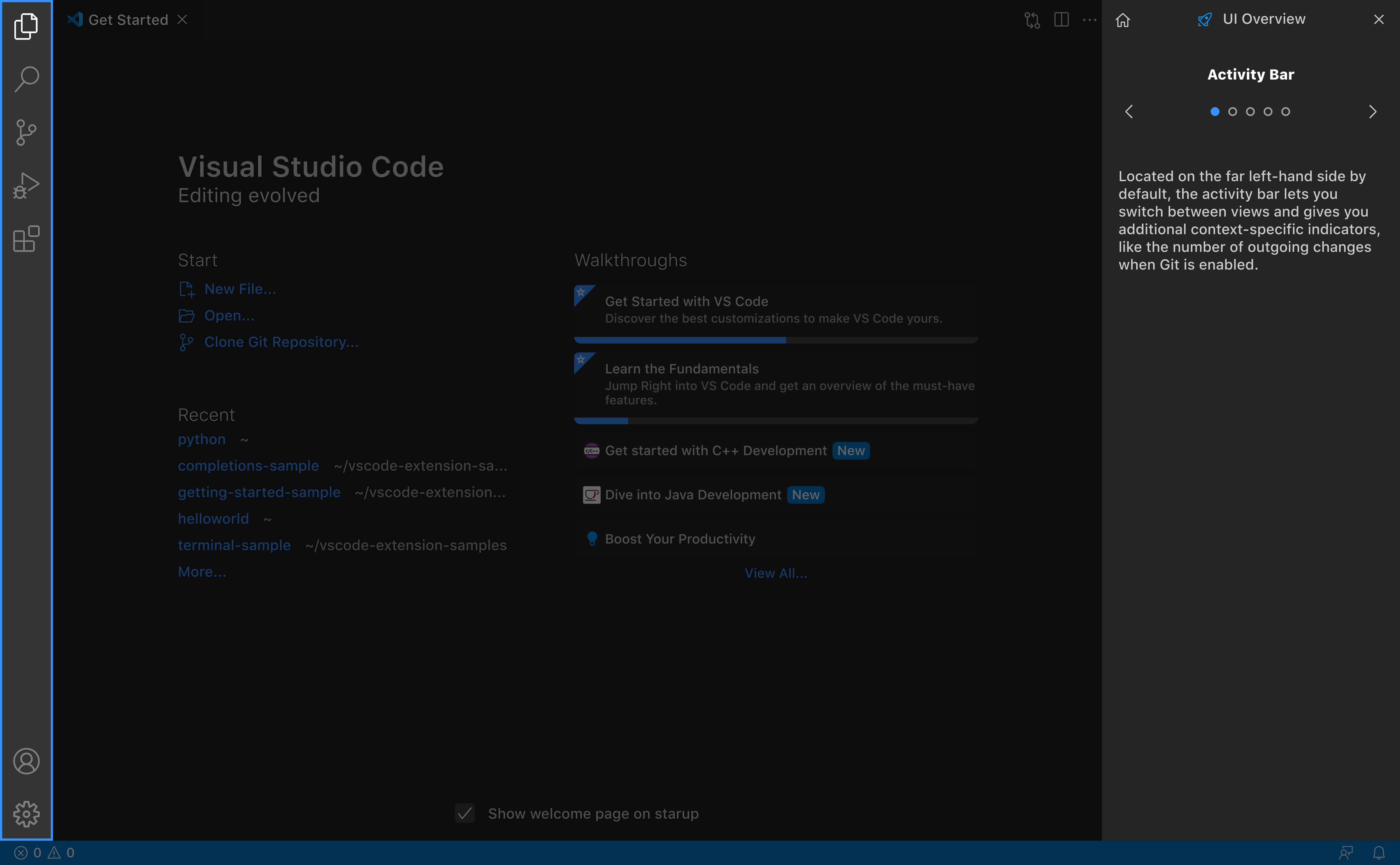Screen dimensions: 1400x865
Task: Uncheck Show welcome page on startup
Action: [x=464, y=813]
